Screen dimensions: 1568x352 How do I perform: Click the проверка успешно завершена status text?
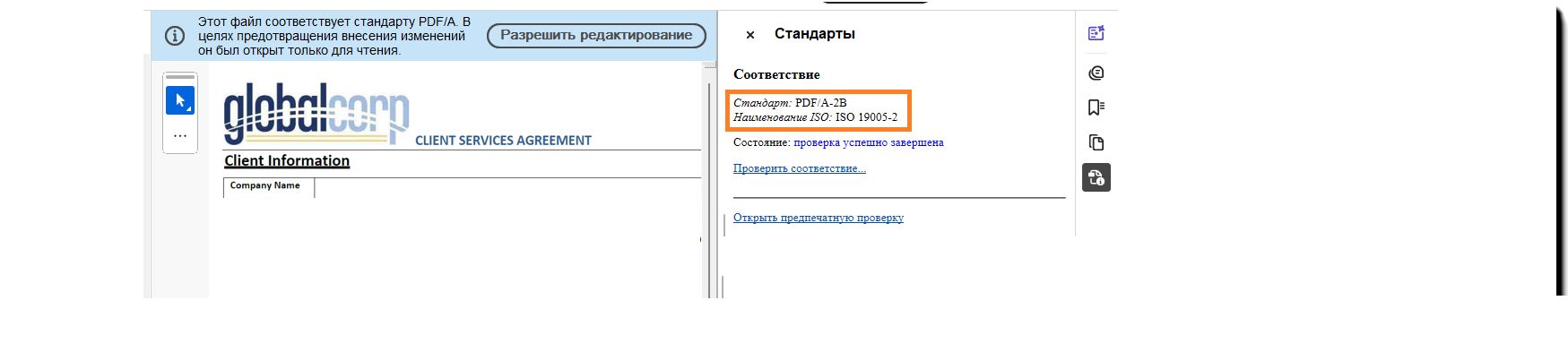(869, 142)
